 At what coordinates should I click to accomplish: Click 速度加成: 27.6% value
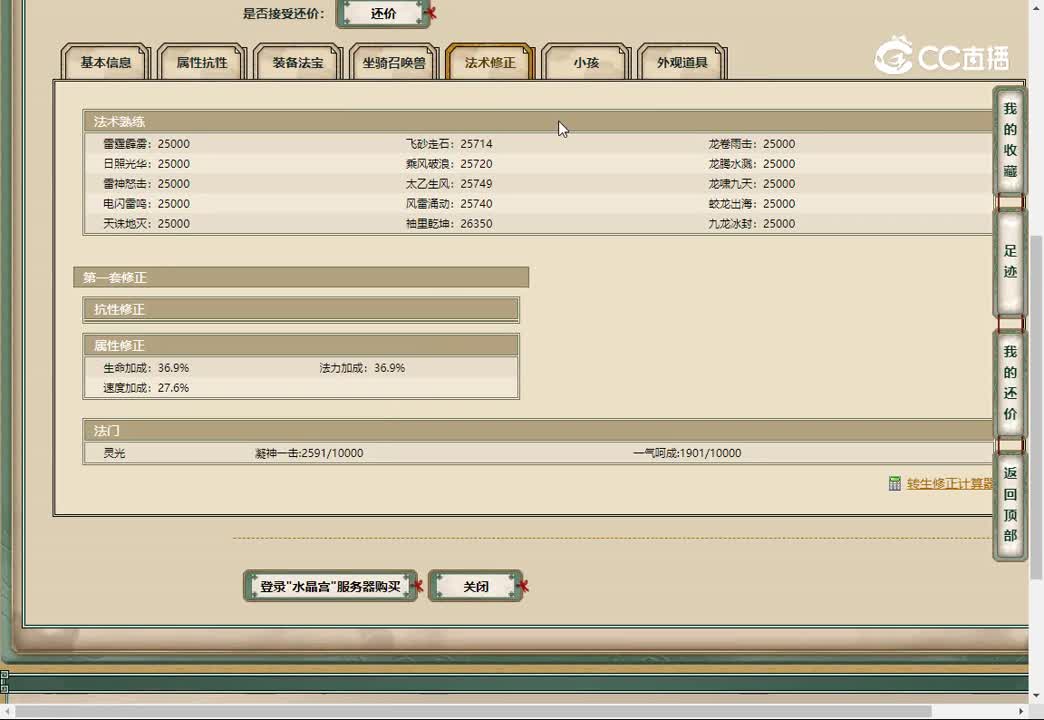(146, 388)
